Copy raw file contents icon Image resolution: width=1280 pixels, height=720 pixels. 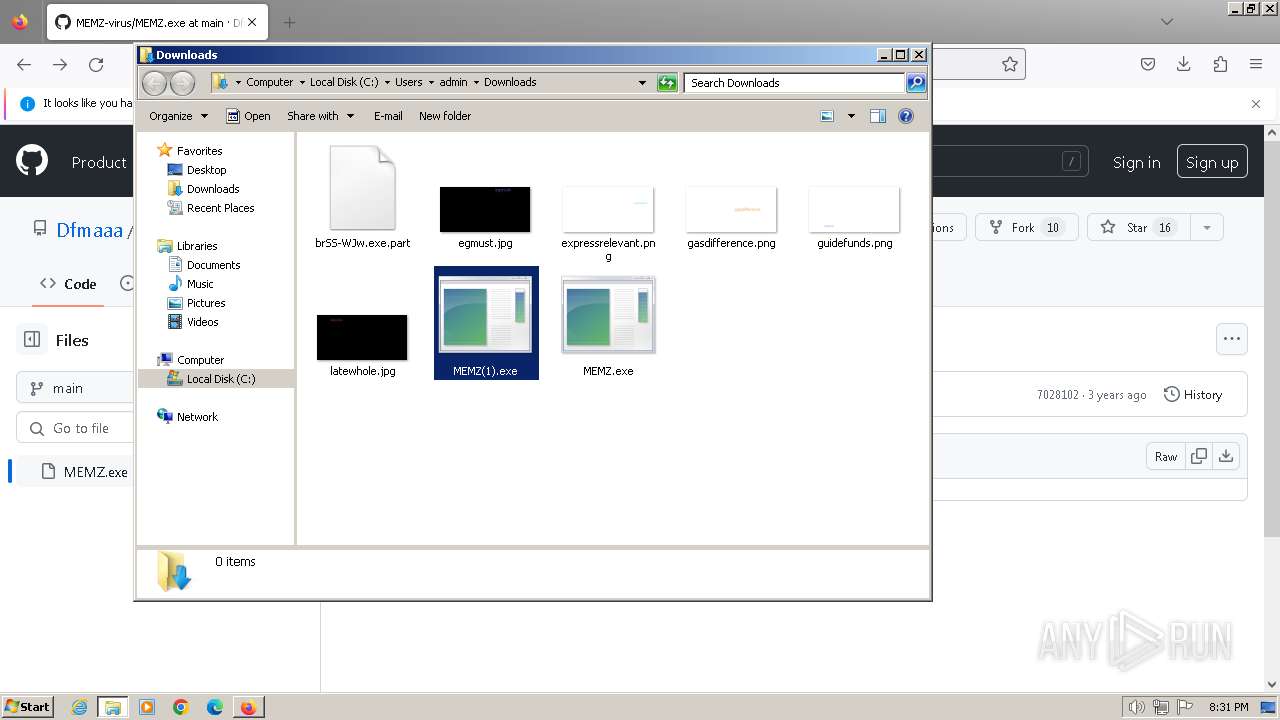pos(1198,456)
